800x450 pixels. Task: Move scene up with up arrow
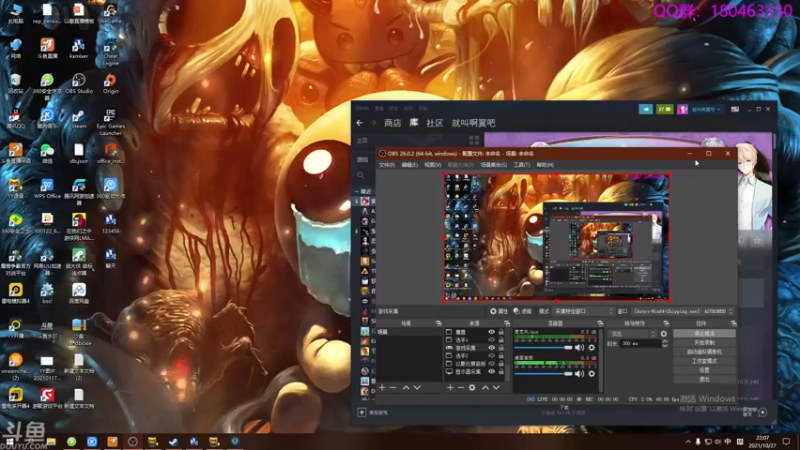pyautogui.click(x=406, y=388)
